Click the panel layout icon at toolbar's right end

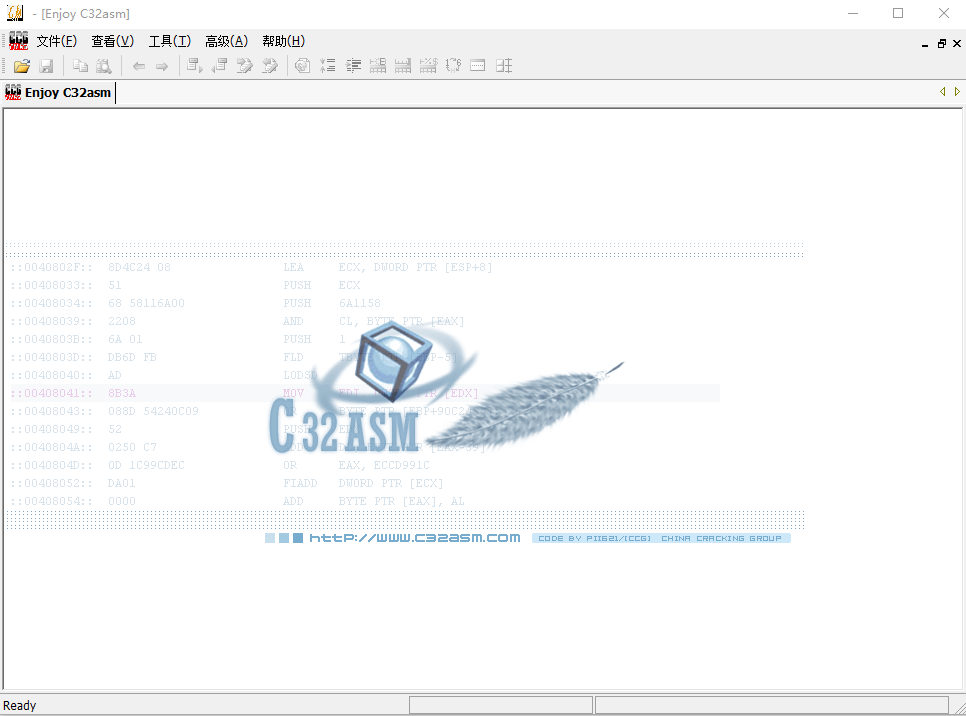coord(502,65)
